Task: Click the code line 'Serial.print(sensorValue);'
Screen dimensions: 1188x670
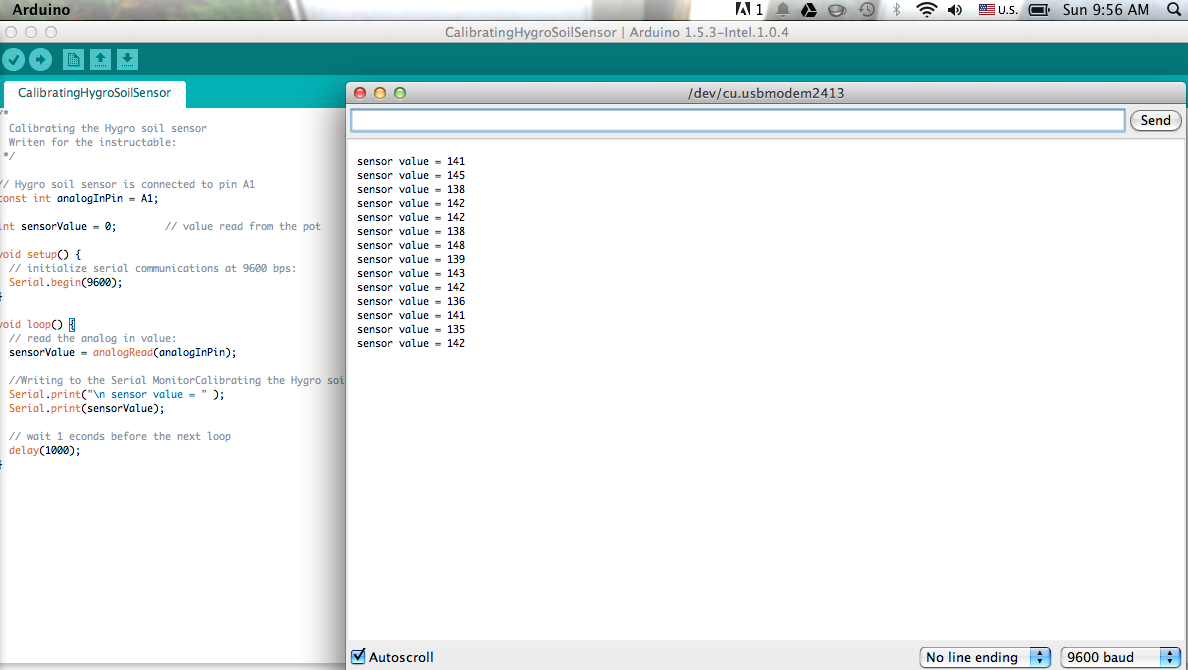Action: coord(86,409)
